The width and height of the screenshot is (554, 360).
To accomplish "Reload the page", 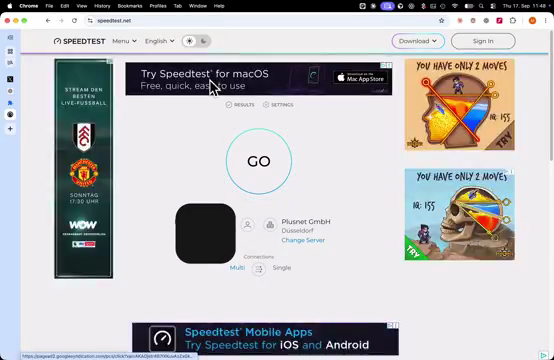I will pyautogui.click(x=74, y=21).
